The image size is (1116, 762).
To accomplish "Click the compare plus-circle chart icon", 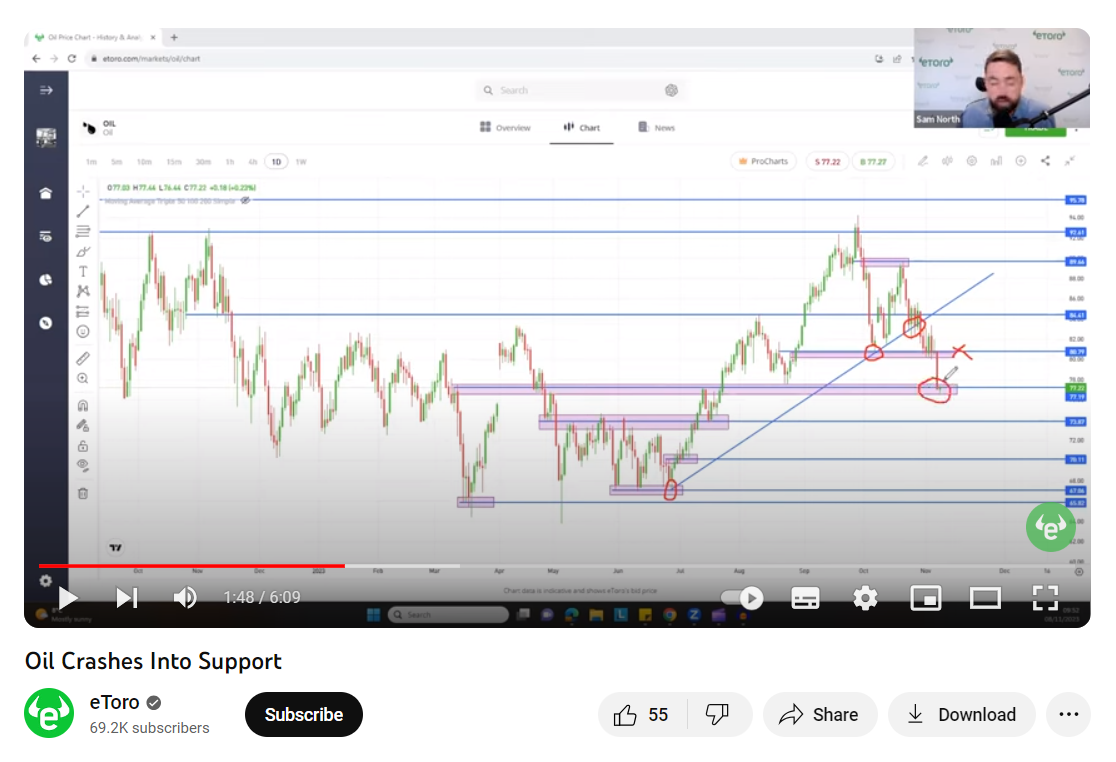I will tap(1021, 162).
